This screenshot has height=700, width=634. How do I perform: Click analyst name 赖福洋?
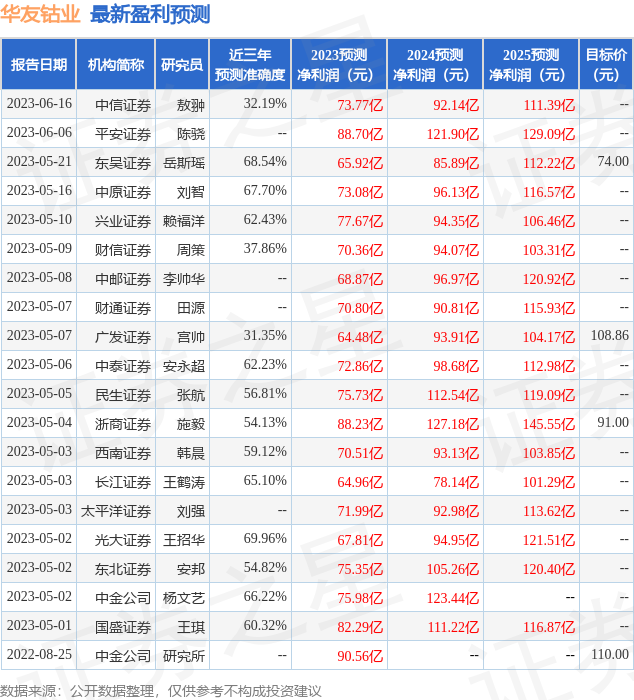184,221
